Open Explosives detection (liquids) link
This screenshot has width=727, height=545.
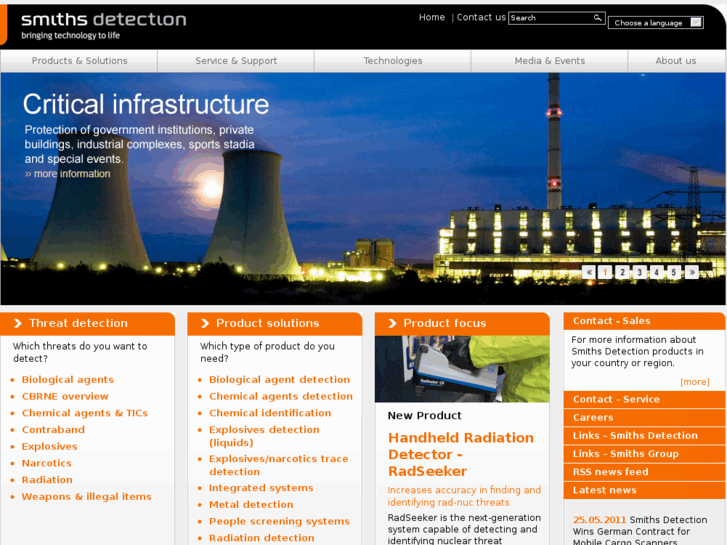[x=264, y=436]
